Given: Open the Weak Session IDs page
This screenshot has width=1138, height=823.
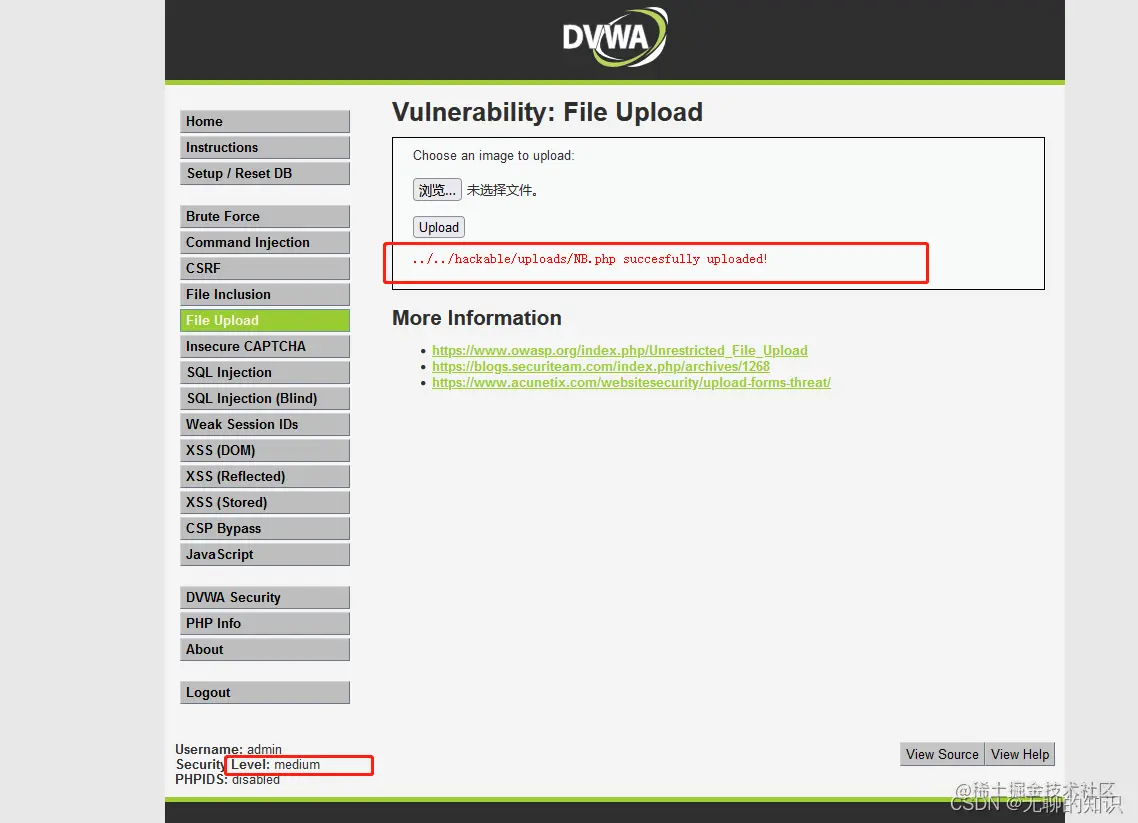Looking at the screenshot, I should pyautogui.click(x=265, y=425).
